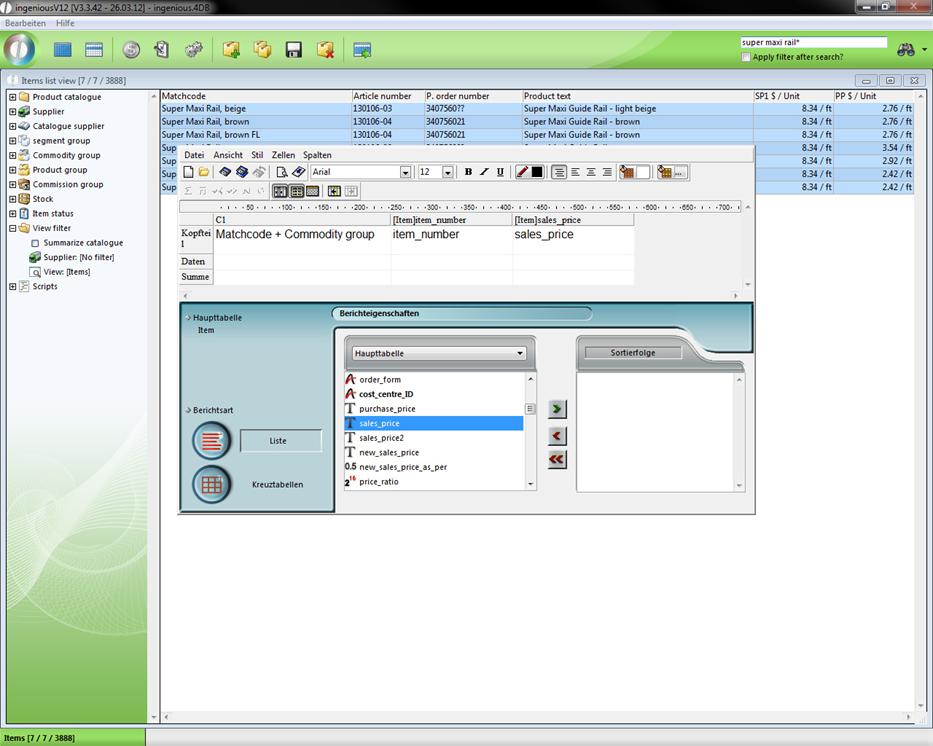
Task: Click the search field with super maxi rail
Action: coord(813,43)
